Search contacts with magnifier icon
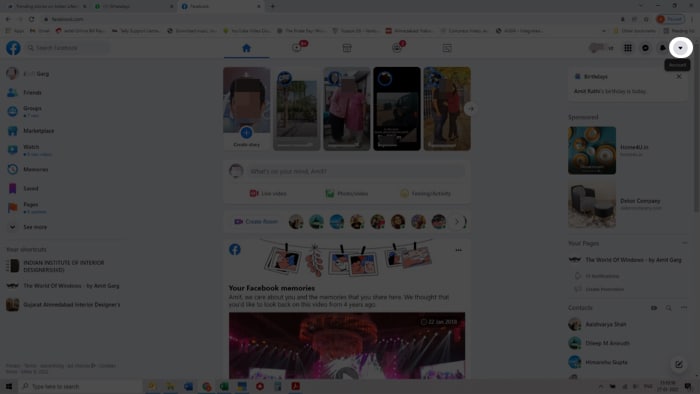700x394 pixels. point(668,308)
